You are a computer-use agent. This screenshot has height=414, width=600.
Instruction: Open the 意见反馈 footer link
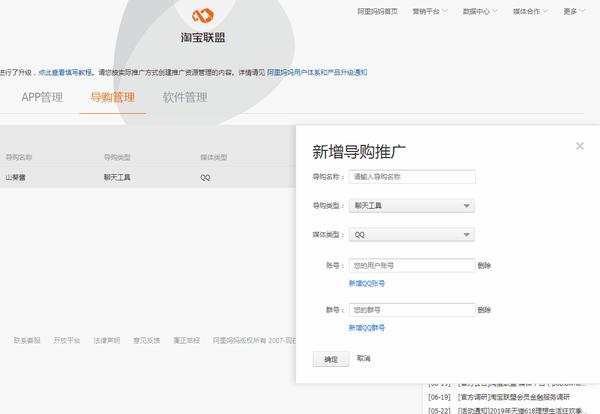(147, 340)
